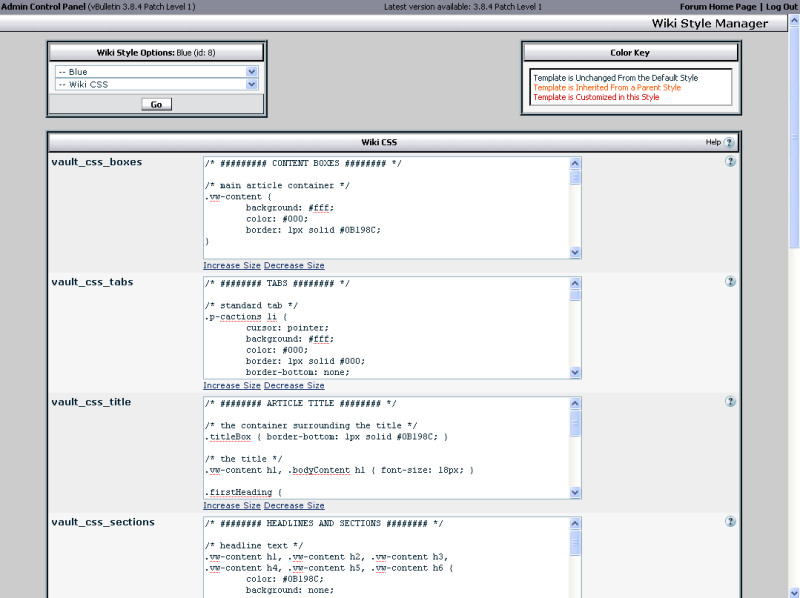Decrease Size of vault_css_boxes textarea
The height and width of the screenshot is (598, 800).
294,266
